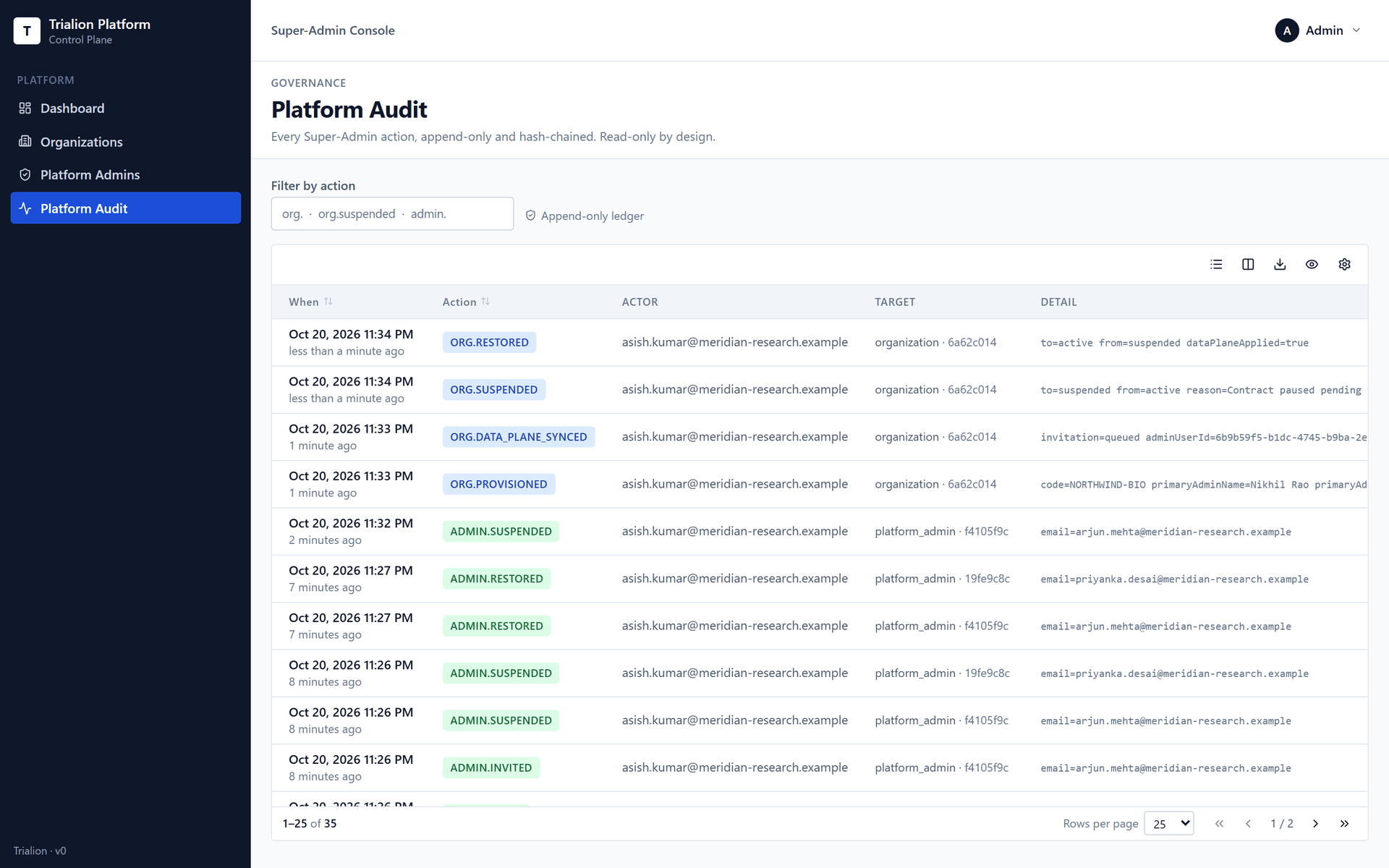This screenshot has width=1389, height=868.
Task: Select Platform Audit in the sidebar
Action: [x=125, y=208]
